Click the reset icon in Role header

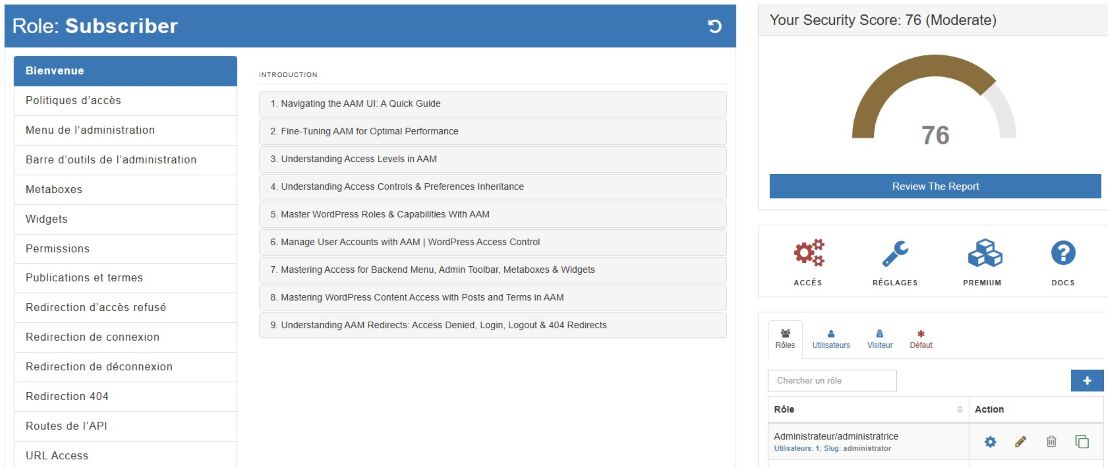point(715,26)
